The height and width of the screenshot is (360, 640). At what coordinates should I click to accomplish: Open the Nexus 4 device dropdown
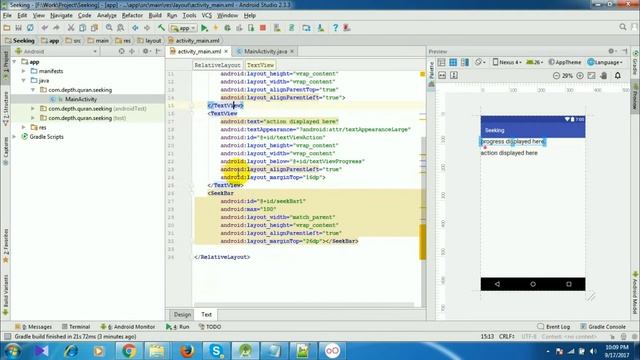pos(507,62)
